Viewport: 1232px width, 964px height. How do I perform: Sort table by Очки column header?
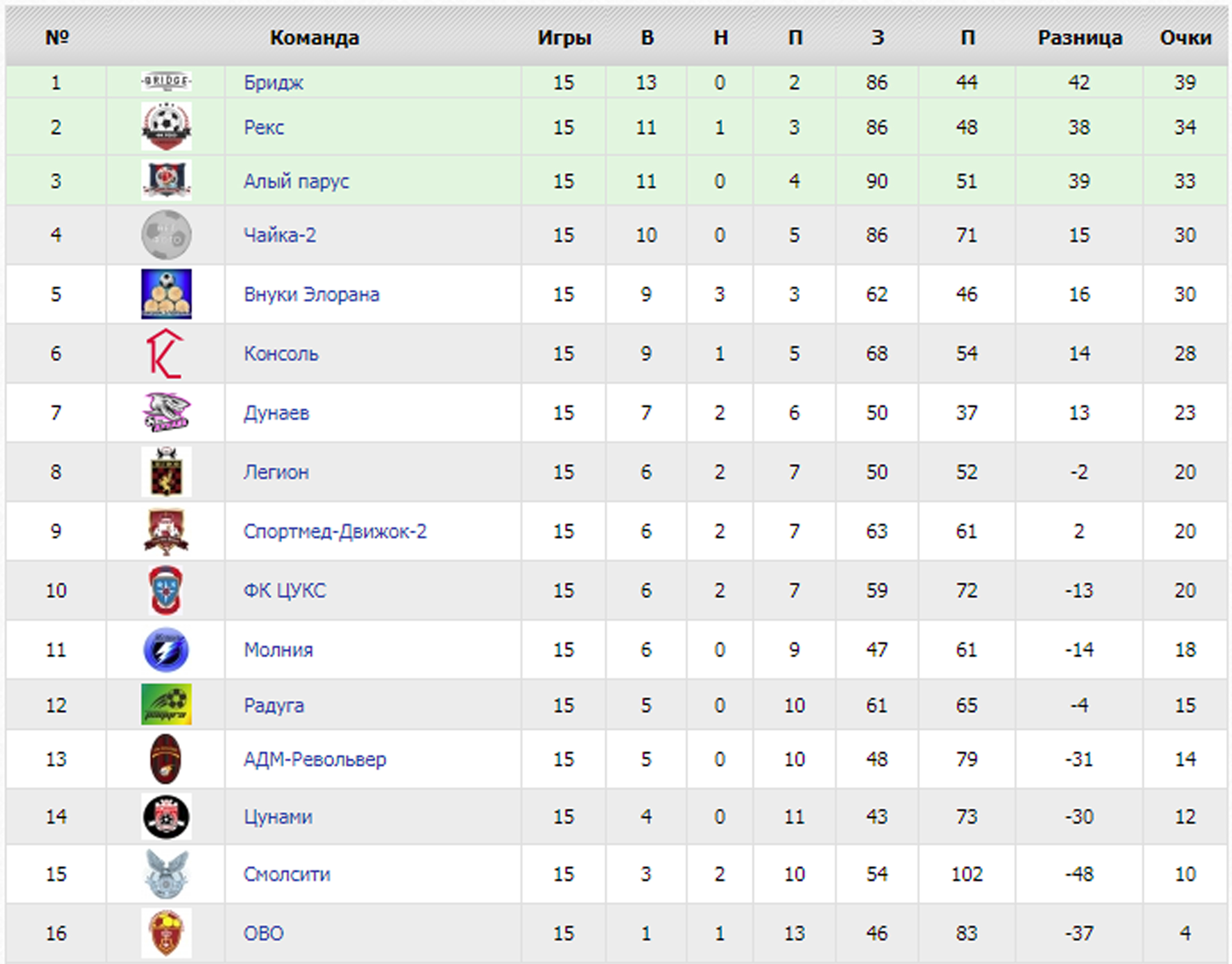click(x=1185, y=37)
